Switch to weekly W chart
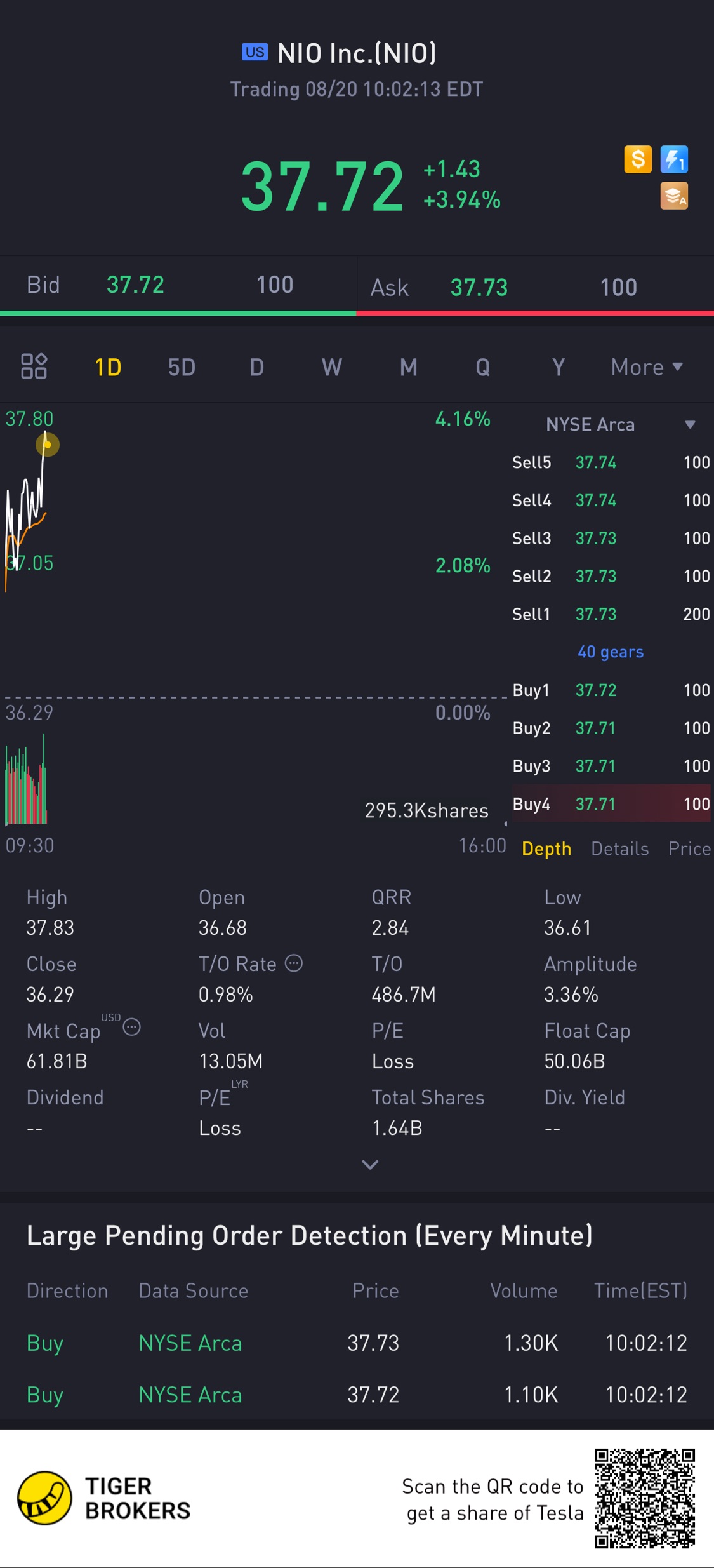Image resolution: width=714 pixels, height=1568 pixels. pyautogui.click(x=332, y=367)
